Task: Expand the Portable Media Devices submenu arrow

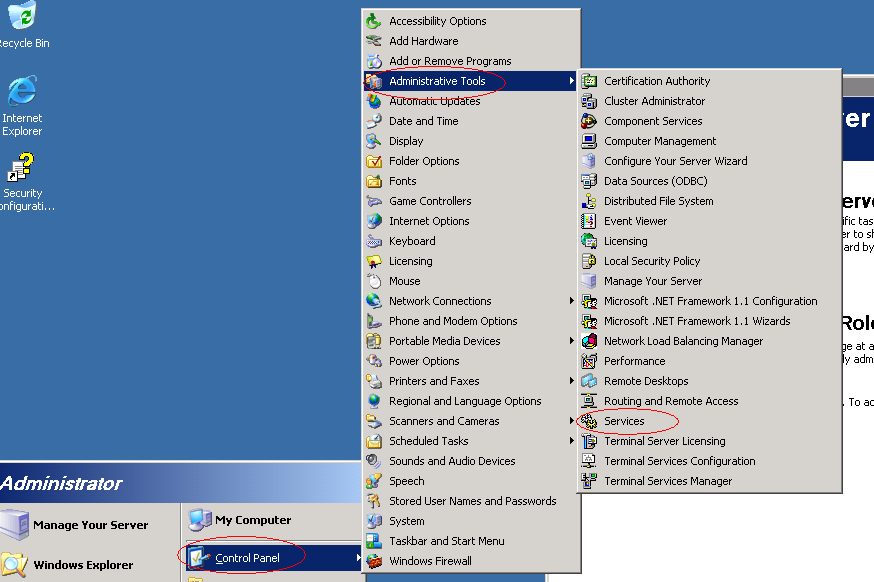Action: pos(571,341)
